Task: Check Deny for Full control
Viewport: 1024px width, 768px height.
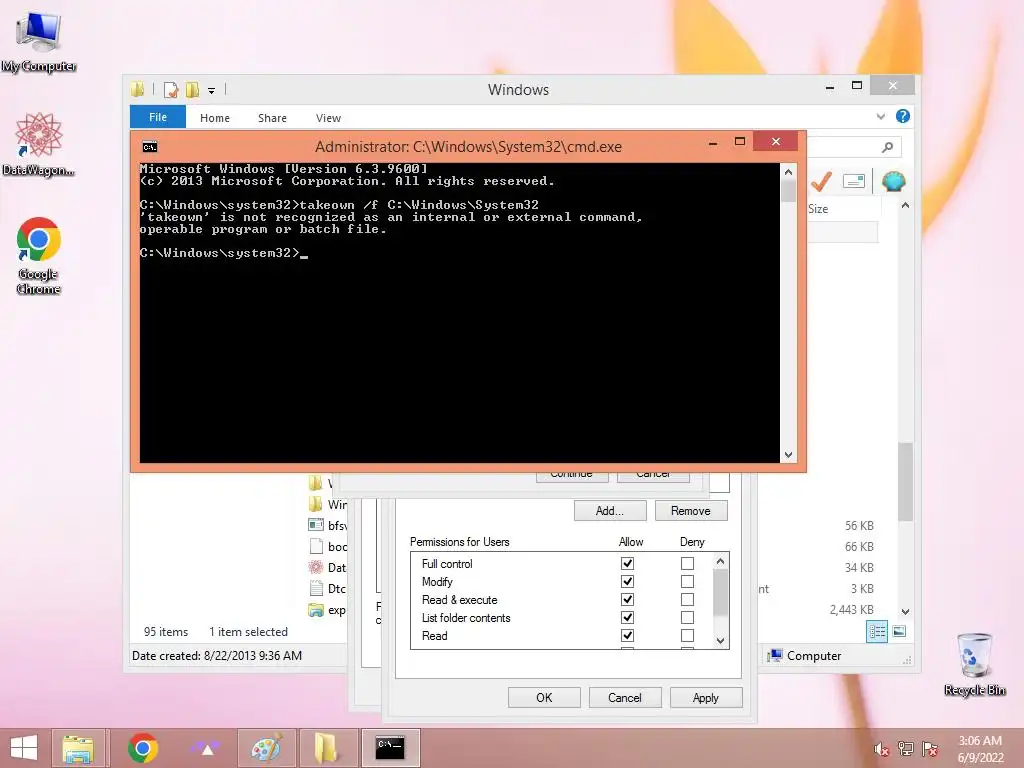Action: point(687,563)
